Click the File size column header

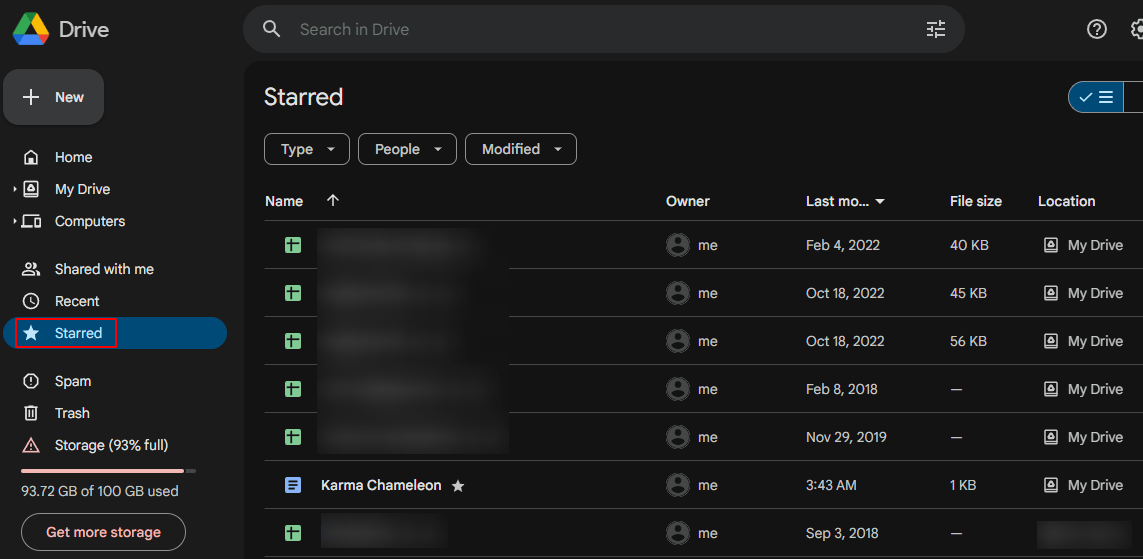(x=975, y=201)
